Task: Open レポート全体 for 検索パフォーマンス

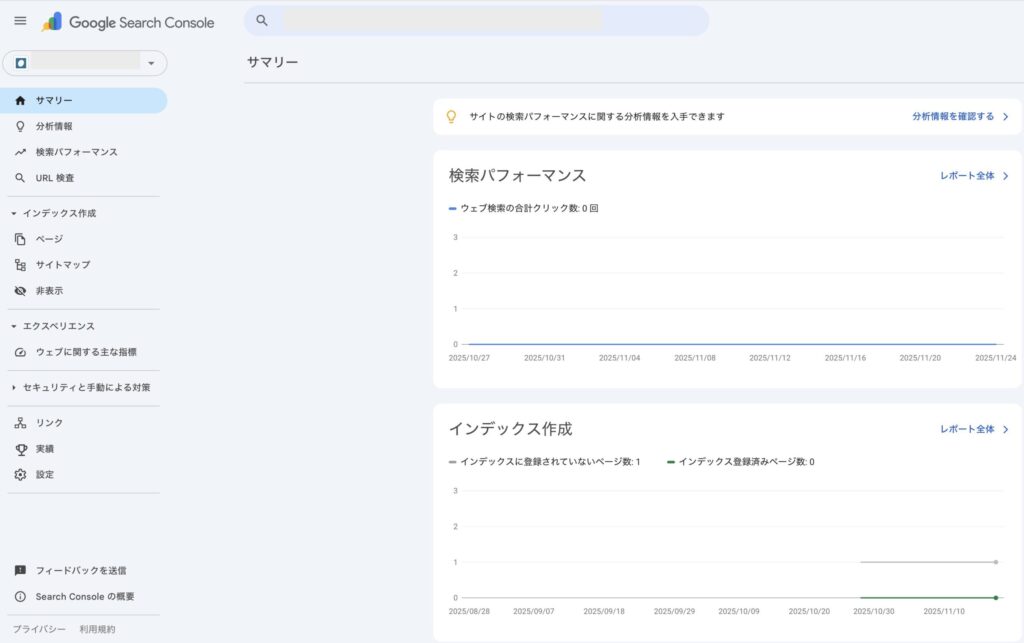Action: tap(973, 176)
